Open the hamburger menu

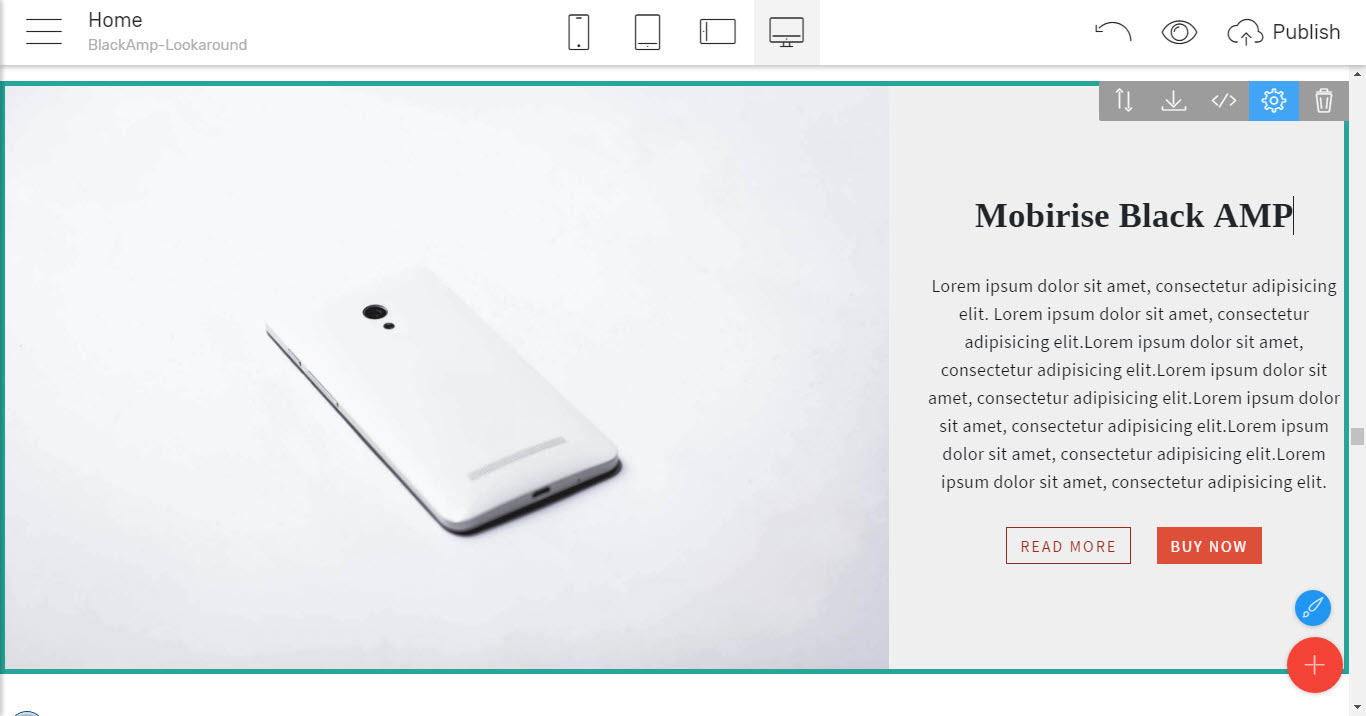(x=44, y=32)
